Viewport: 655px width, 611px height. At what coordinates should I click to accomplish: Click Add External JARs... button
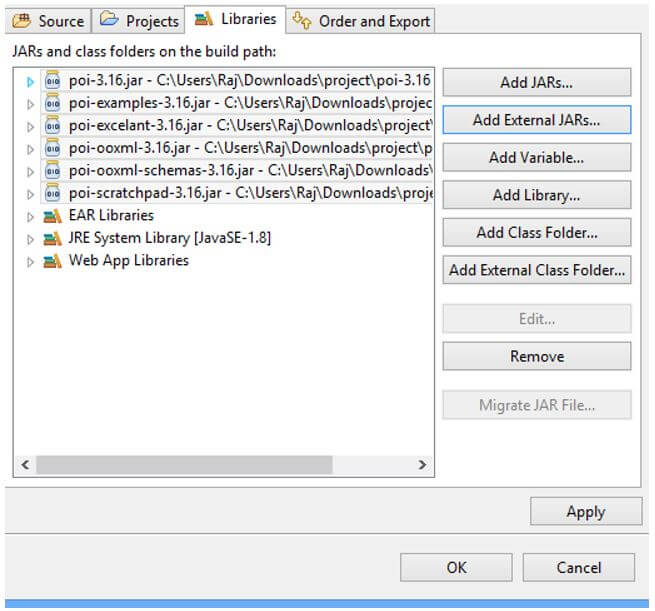537,120
